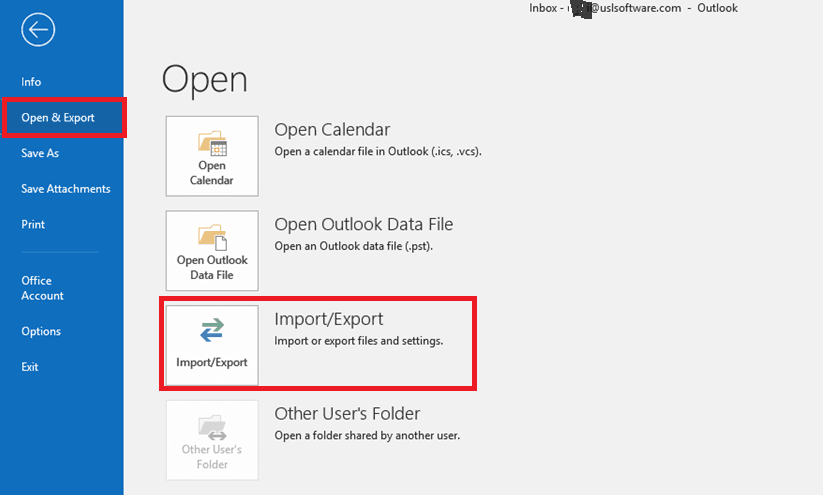This screenshot has height=495, width=823.
Task: Open the Print page
Action: pos(33,225)
